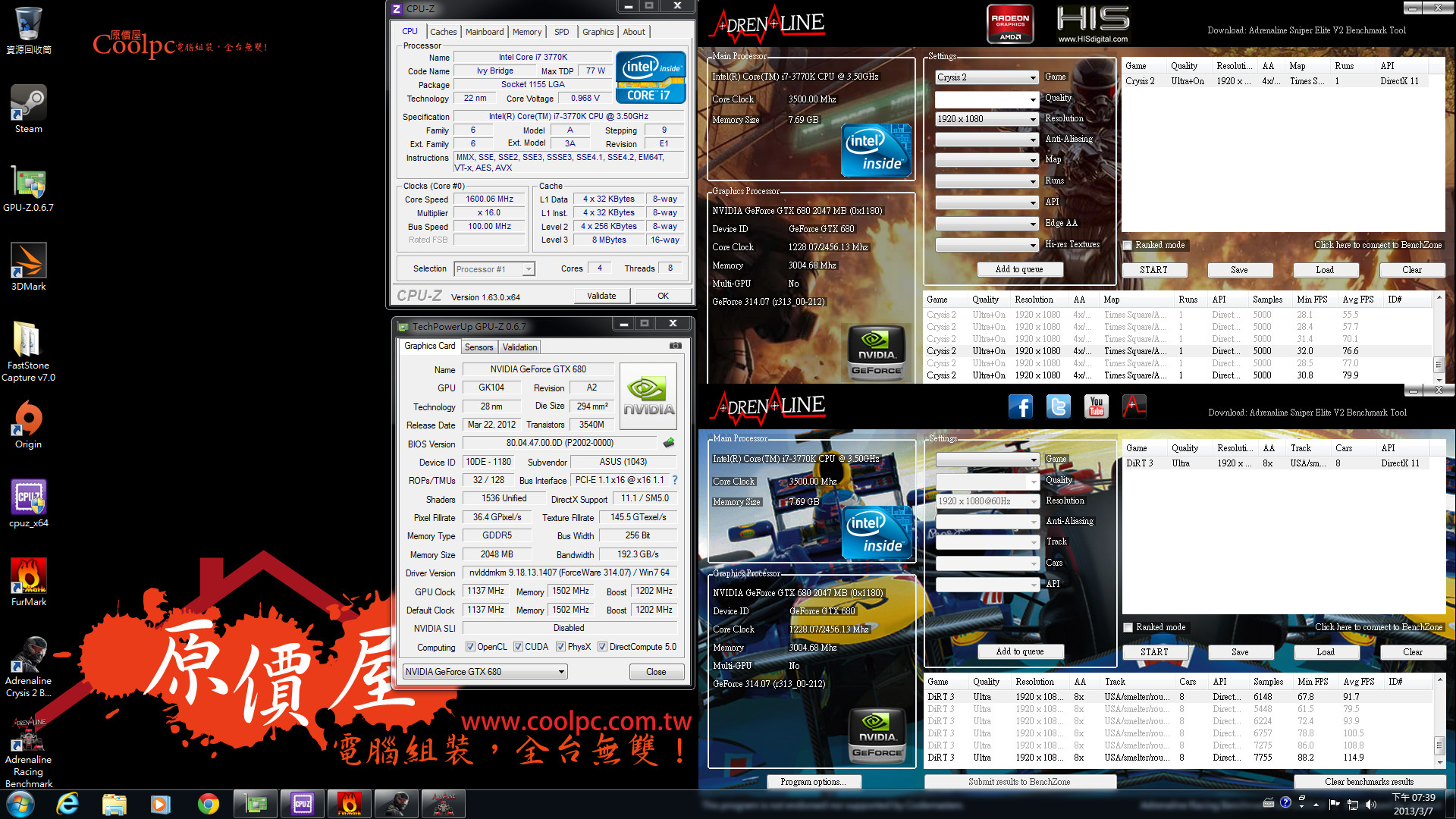The height and width of the screenshot is (819, 1456).
Task: Click the Radeon Graphics AMD logo
Action: pos(1010,24)
